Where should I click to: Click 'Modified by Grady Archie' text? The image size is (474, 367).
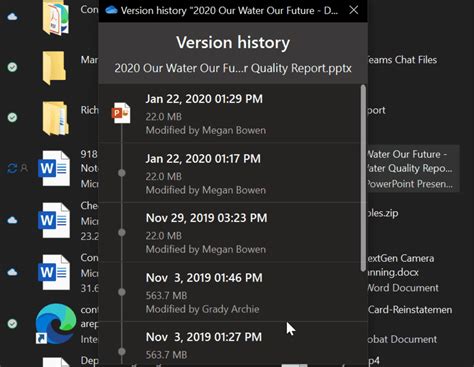coord(202,309)
